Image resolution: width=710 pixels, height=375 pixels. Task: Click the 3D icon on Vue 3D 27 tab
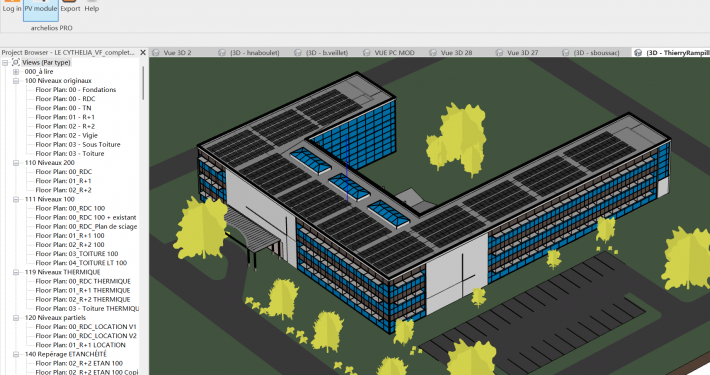(x=499, y=53)
